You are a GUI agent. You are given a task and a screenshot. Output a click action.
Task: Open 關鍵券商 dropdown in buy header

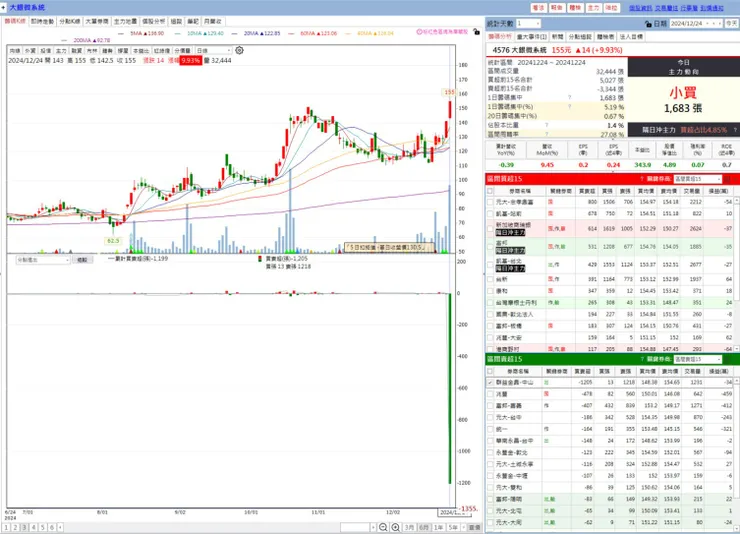698,179
